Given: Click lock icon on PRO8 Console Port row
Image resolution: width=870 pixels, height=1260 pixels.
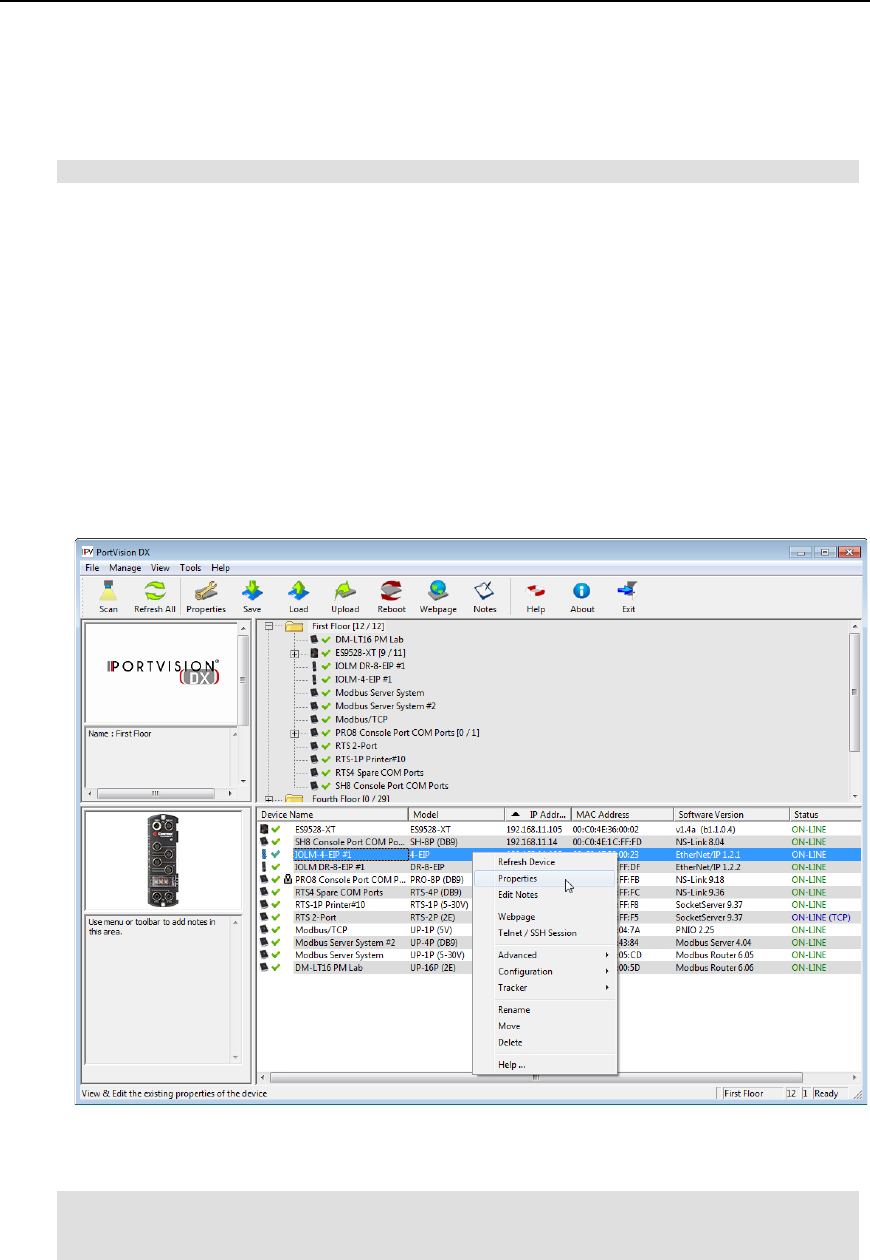Looking at the screenshot, I should coord(287,878).
